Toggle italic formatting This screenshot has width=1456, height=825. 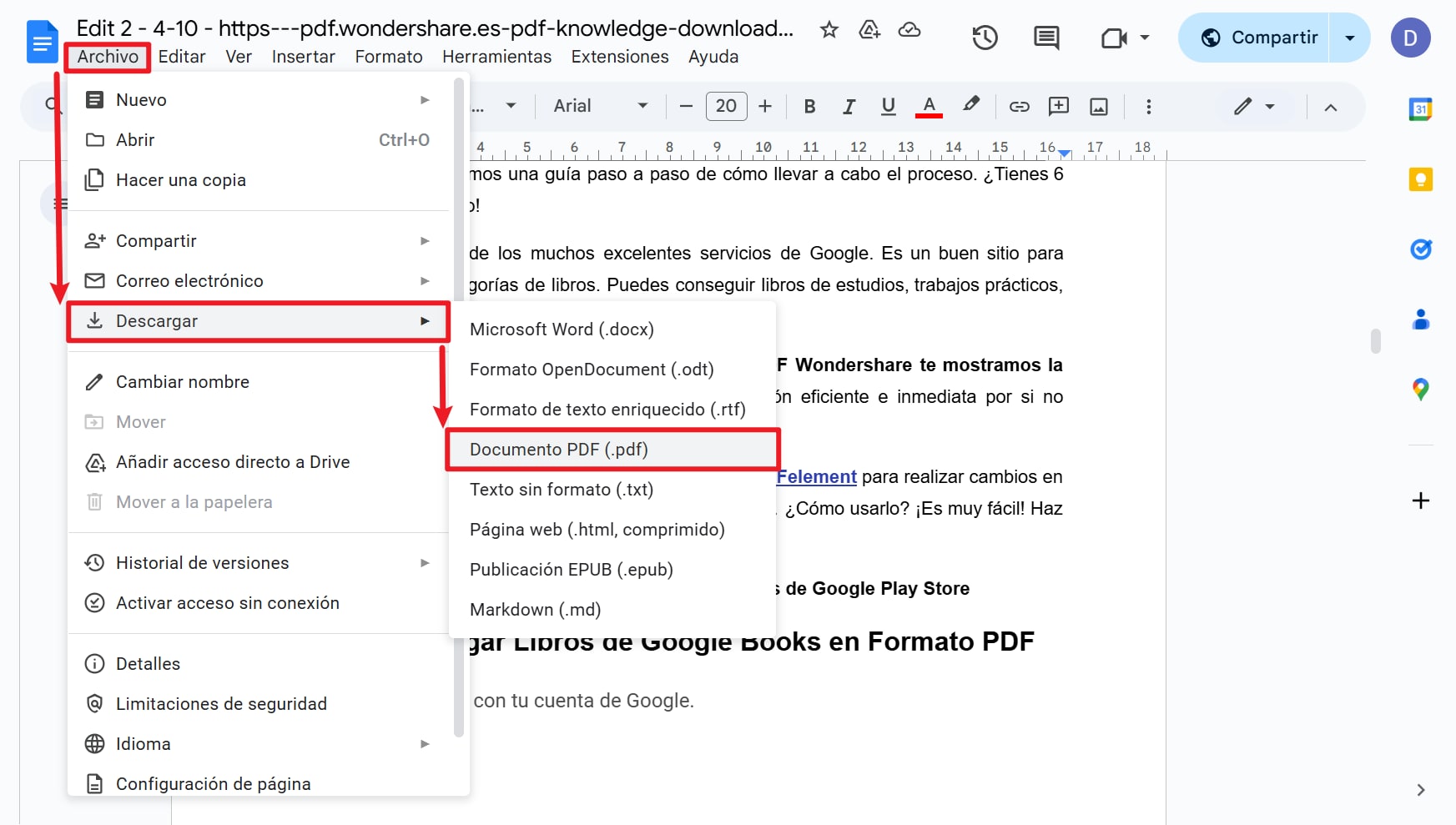click(849, 106)
